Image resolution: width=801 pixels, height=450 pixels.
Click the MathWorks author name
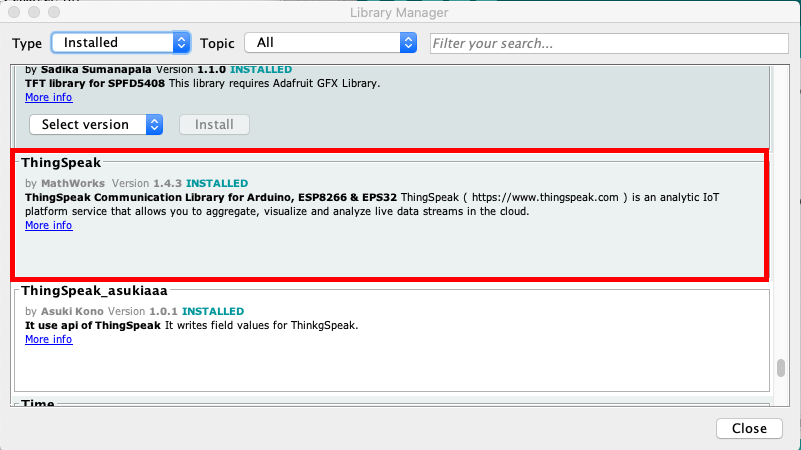[x=73, y=183]
